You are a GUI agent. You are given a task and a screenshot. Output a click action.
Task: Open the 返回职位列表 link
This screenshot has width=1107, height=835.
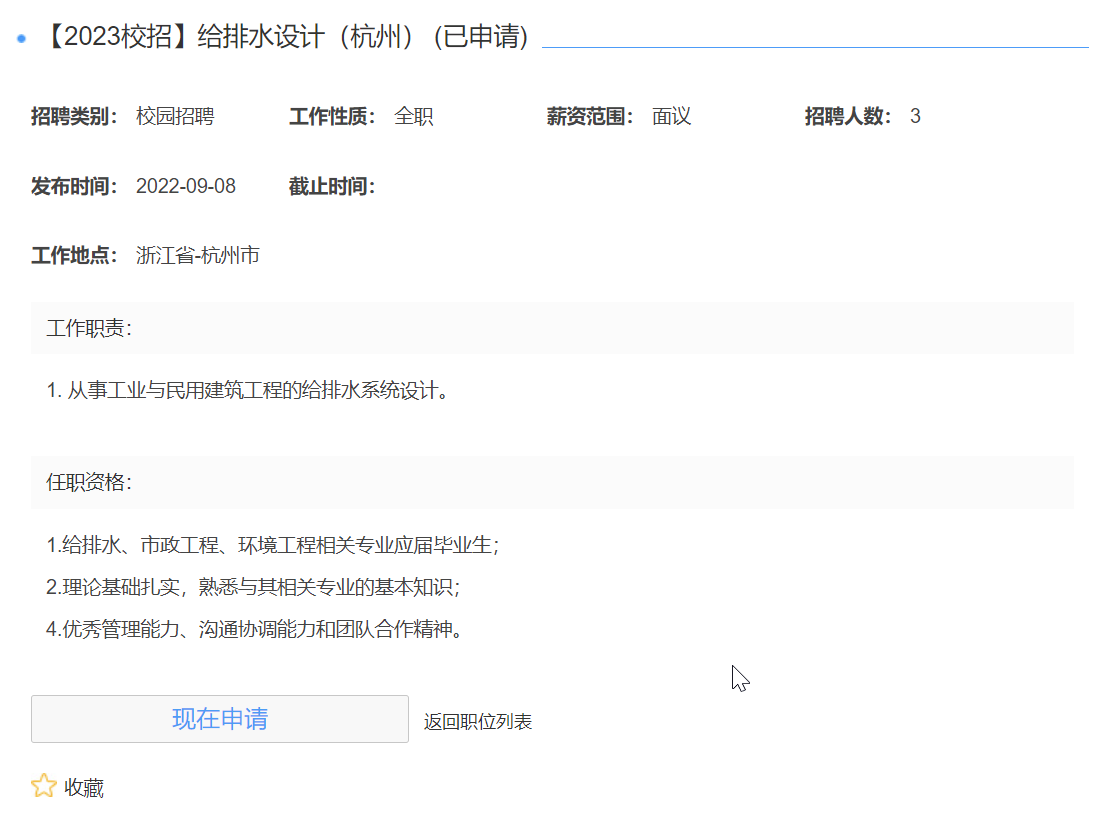click(478, 721)
